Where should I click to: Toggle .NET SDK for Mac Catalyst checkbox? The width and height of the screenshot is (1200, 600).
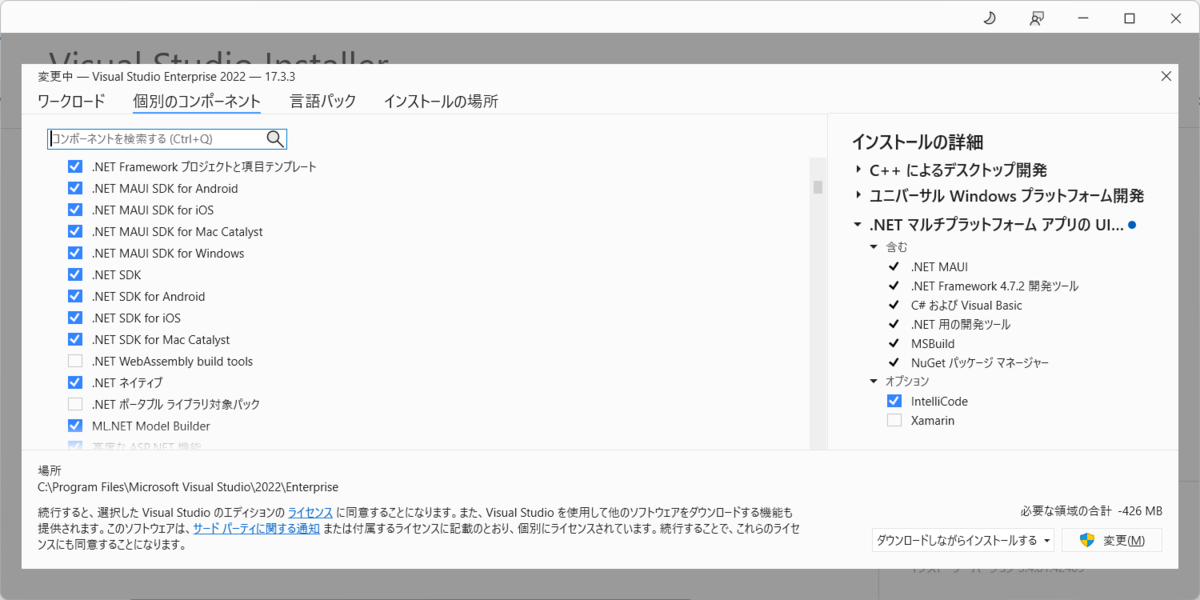pyautogui.click(x=75, y=339)
